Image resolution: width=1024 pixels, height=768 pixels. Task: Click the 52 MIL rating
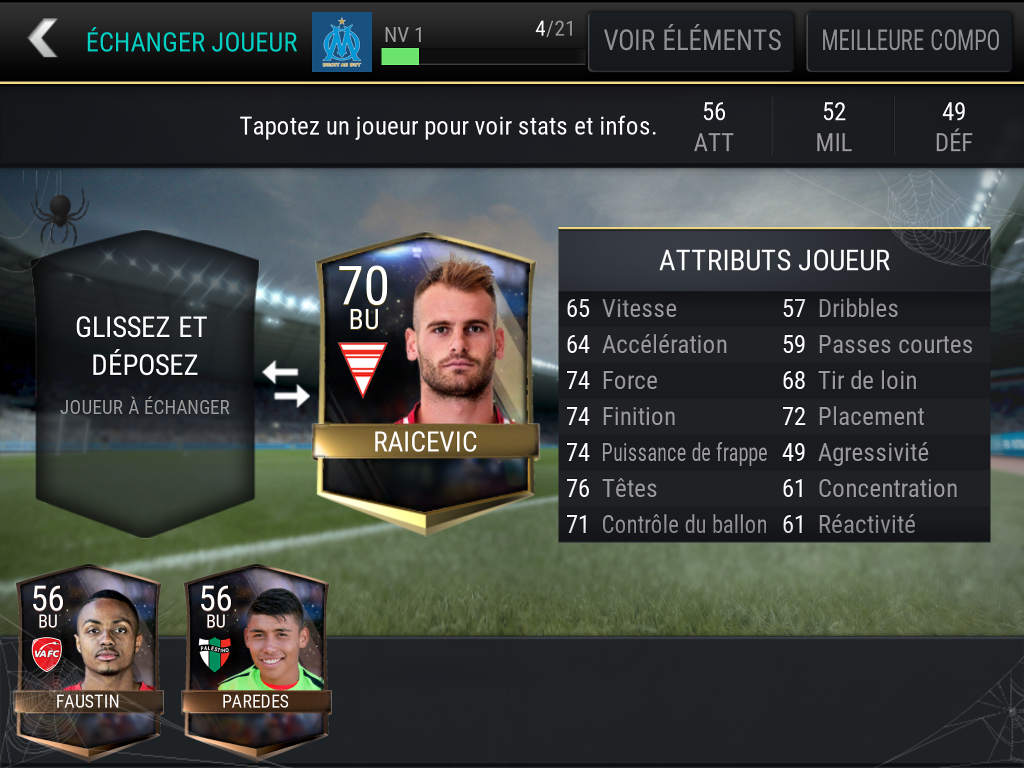[834, 126]
